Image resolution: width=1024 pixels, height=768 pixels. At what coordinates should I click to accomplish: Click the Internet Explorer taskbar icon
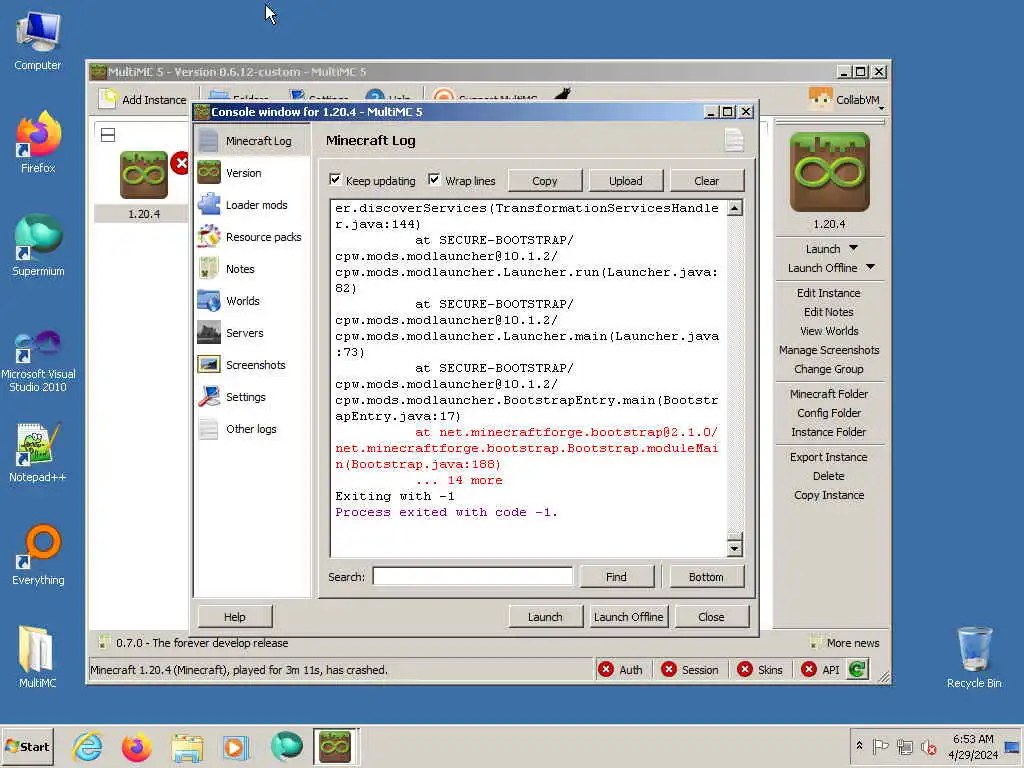click(87, 746)
